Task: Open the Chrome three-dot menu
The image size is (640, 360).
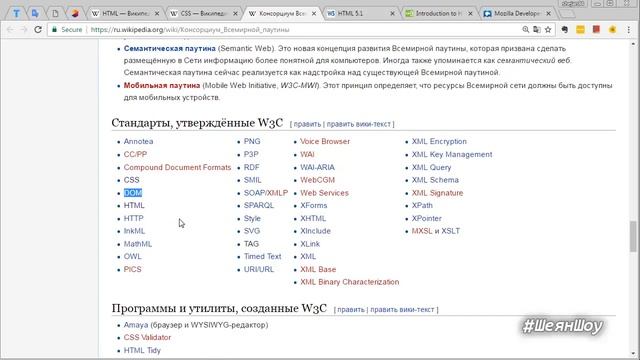Action: 629,29
